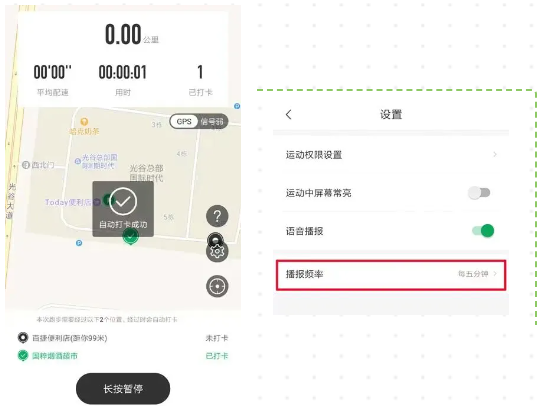Turn off the 语音播报 switch

click(x=483, y=231)
